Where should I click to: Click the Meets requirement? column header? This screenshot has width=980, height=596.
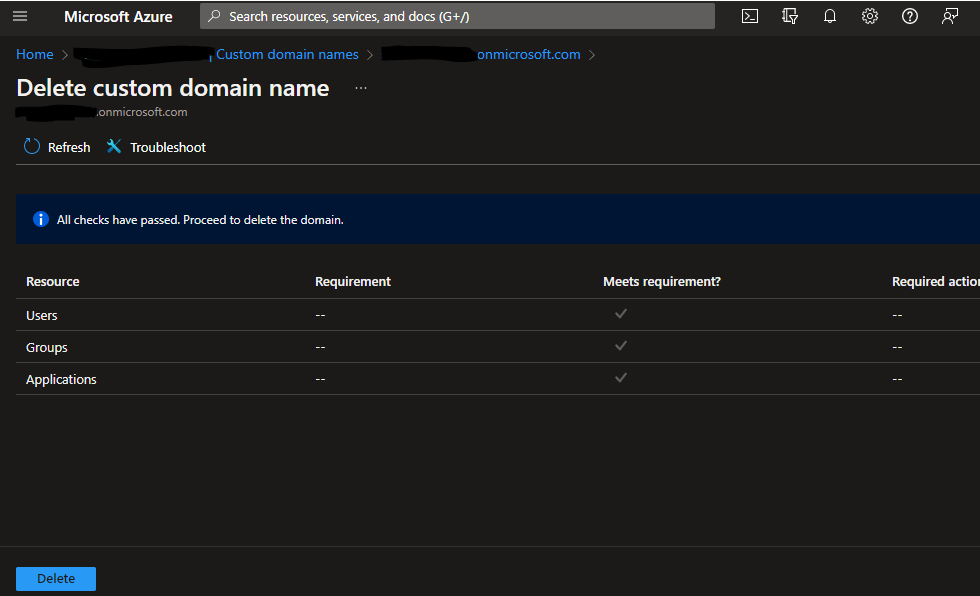662,282
